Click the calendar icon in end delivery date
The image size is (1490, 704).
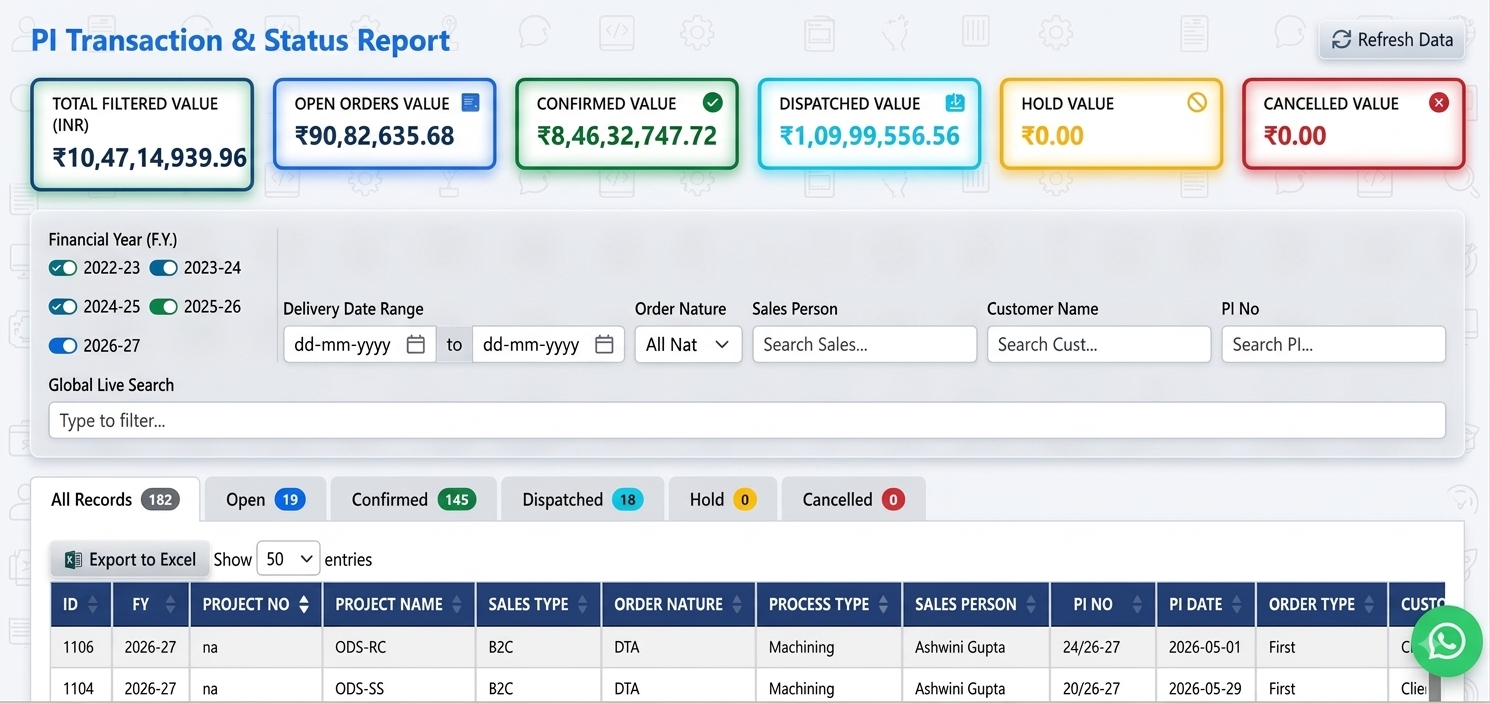click(x=604, y=344)
